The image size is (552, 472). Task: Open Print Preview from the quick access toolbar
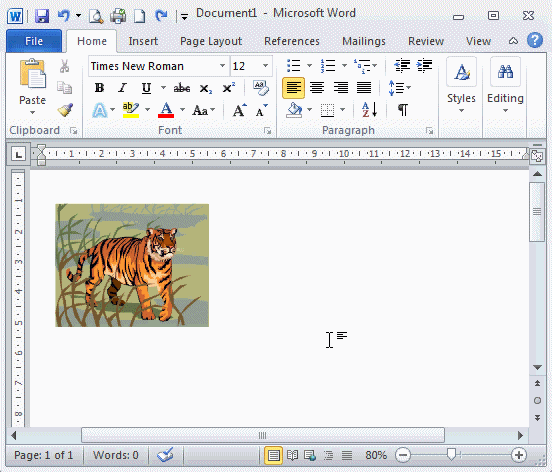click(95, 16)
